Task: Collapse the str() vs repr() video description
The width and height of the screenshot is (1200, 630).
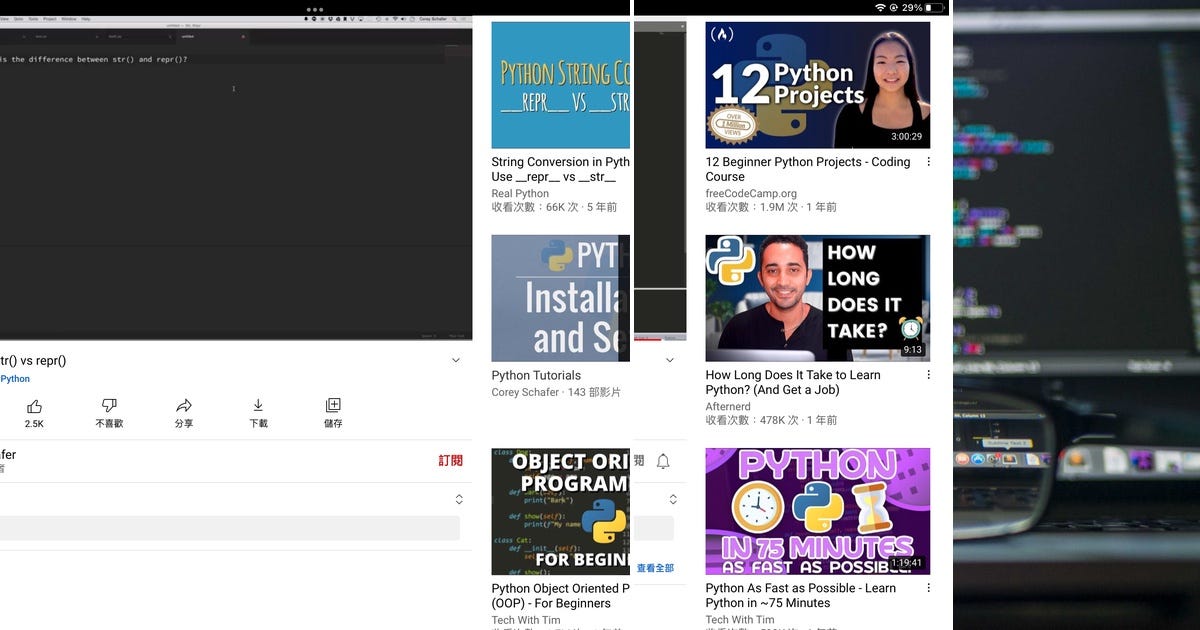Action: tap(456, 360)
